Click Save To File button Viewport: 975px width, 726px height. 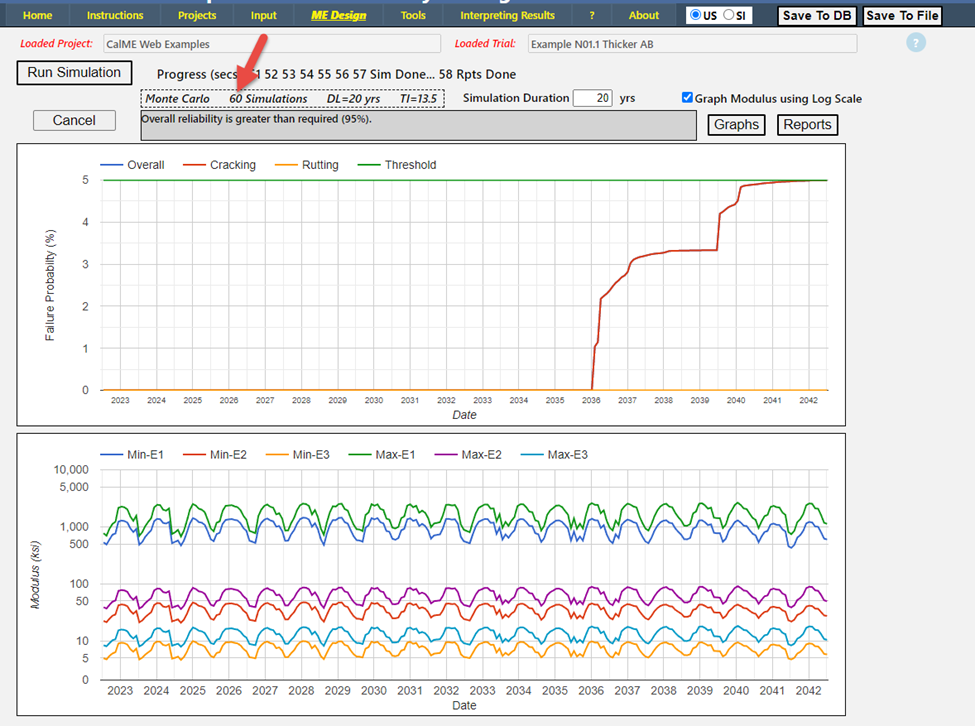point(903,15)
